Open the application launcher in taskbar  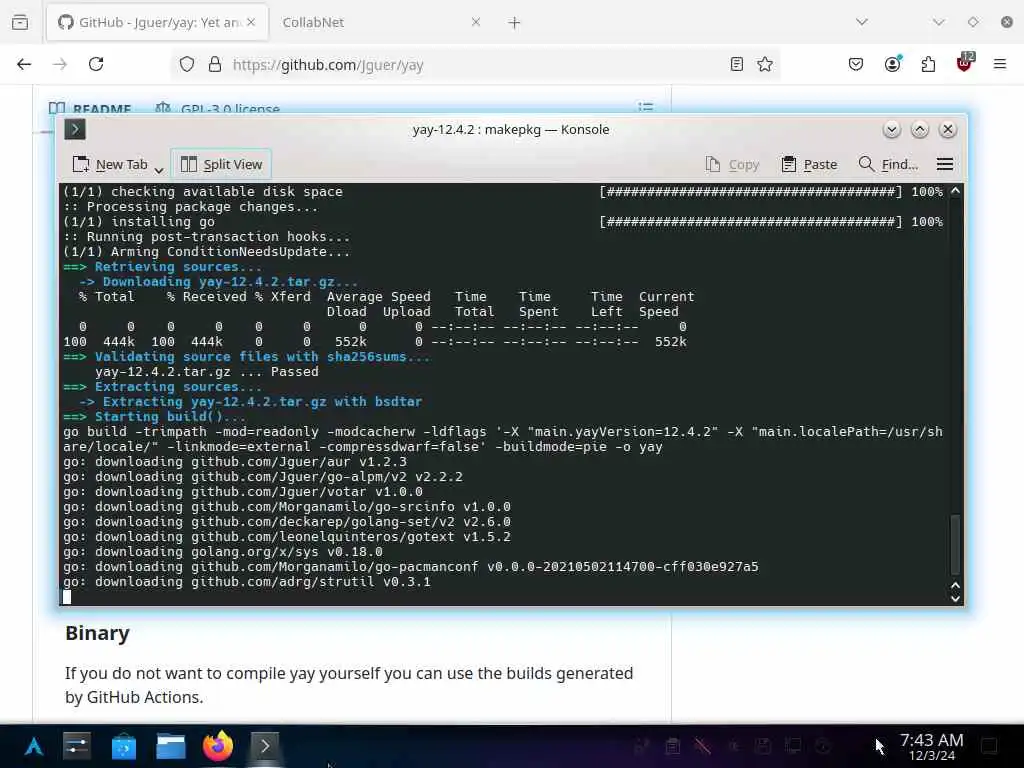click(34, 746)
